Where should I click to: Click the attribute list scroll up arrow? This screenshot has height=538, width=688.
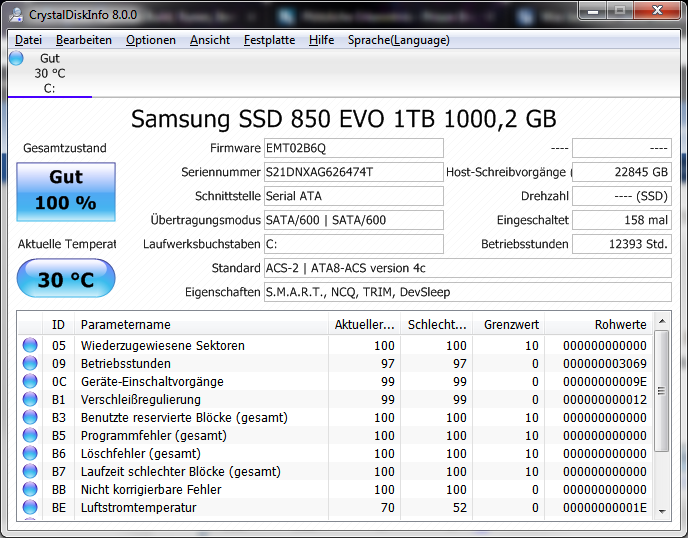point(662,321)
